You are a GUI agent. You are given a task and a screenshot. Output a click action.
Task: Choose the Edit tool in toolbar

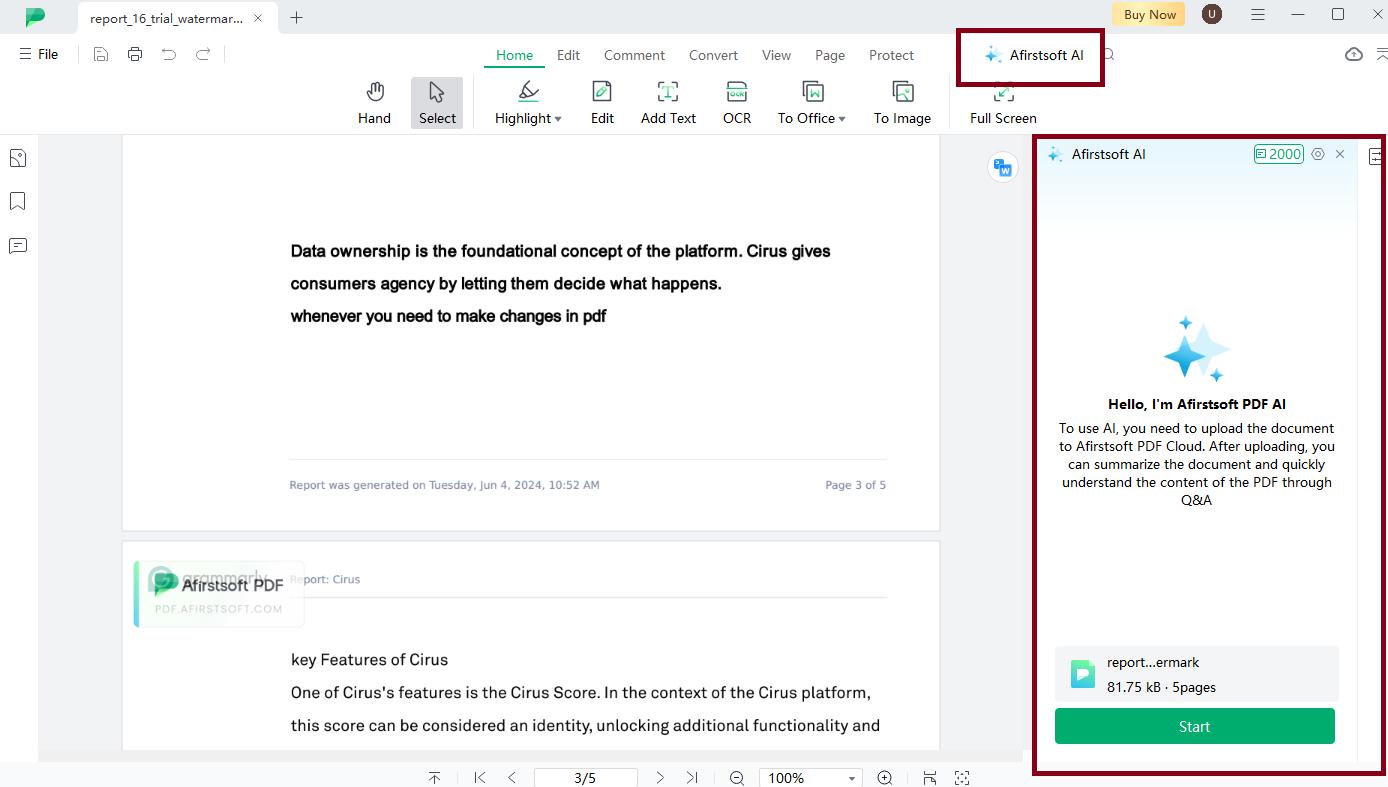(x=602, y=103)
